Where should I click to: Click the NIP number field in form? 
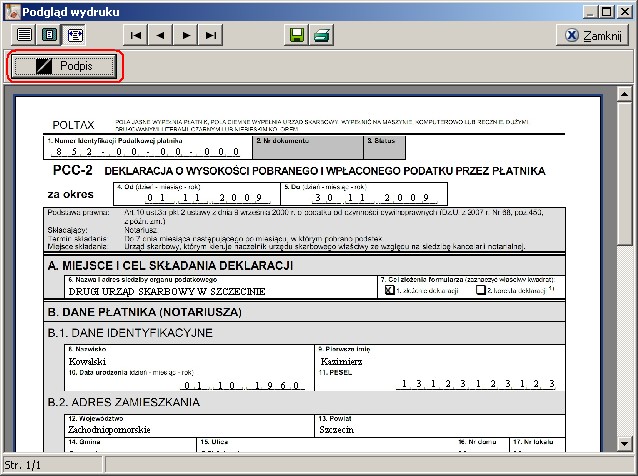(147, 152)
